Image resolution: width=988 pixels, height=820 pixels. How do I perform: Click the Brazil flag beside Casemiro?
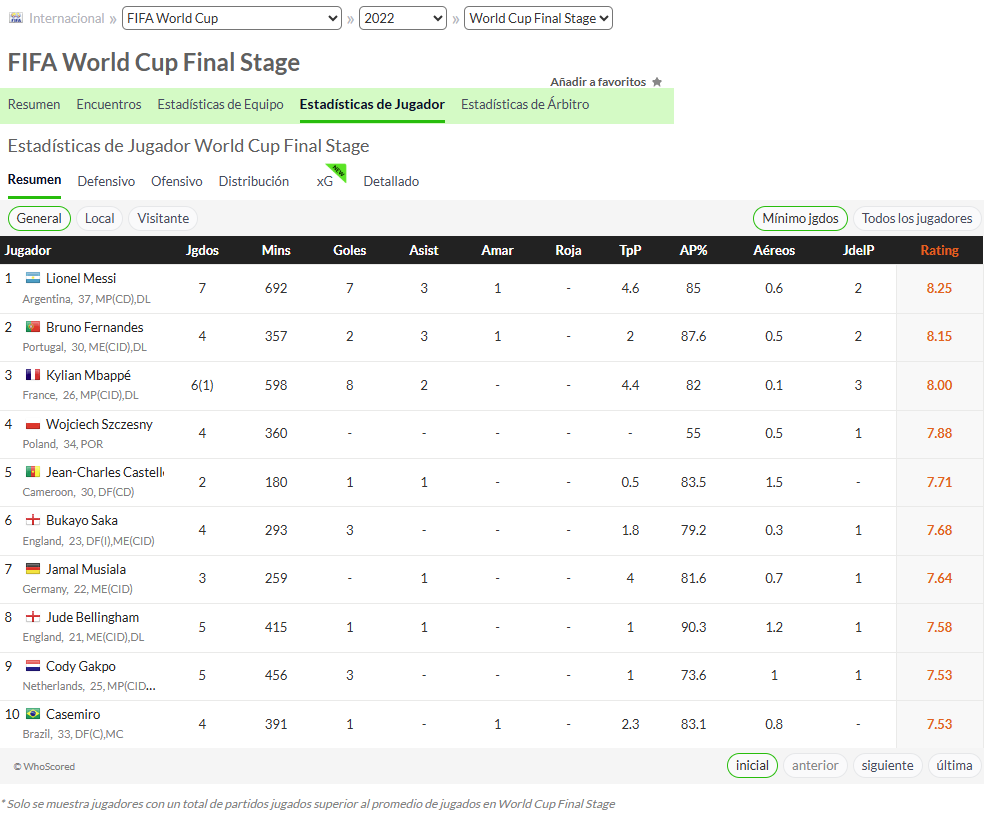click(33, 714)
